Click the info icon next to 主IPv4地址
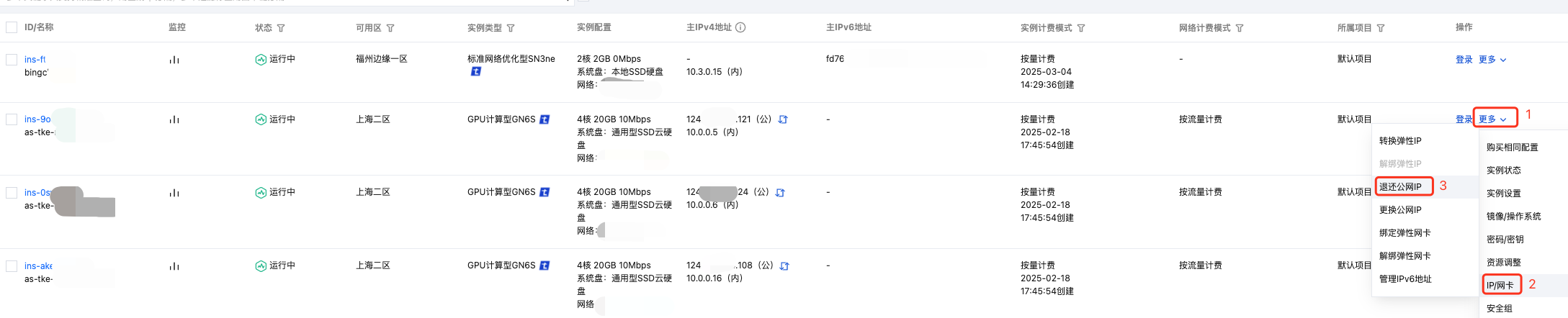This screenshot has height=318, width=1568. tap(740, 27)
